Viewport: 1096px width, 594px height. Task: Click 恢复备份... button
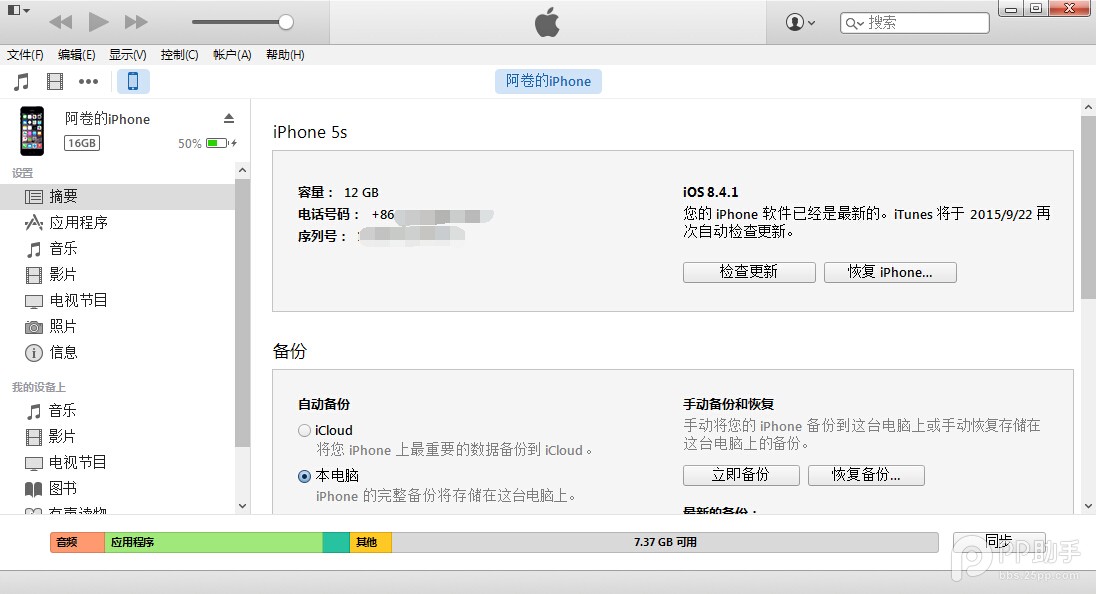pos(866,475)
